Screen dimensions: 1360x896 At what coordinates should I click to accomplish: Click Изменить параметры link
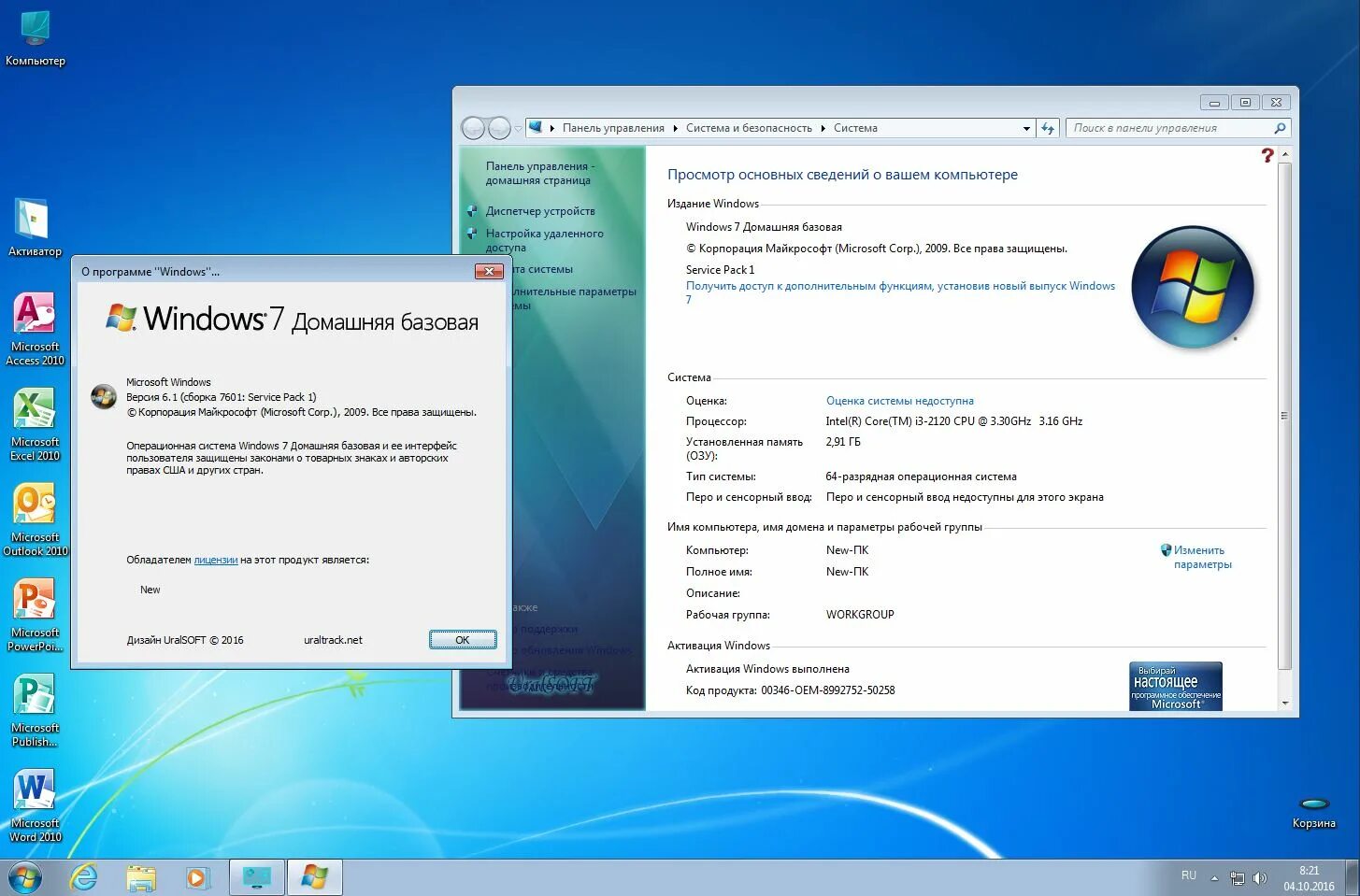click(1202, 557)
